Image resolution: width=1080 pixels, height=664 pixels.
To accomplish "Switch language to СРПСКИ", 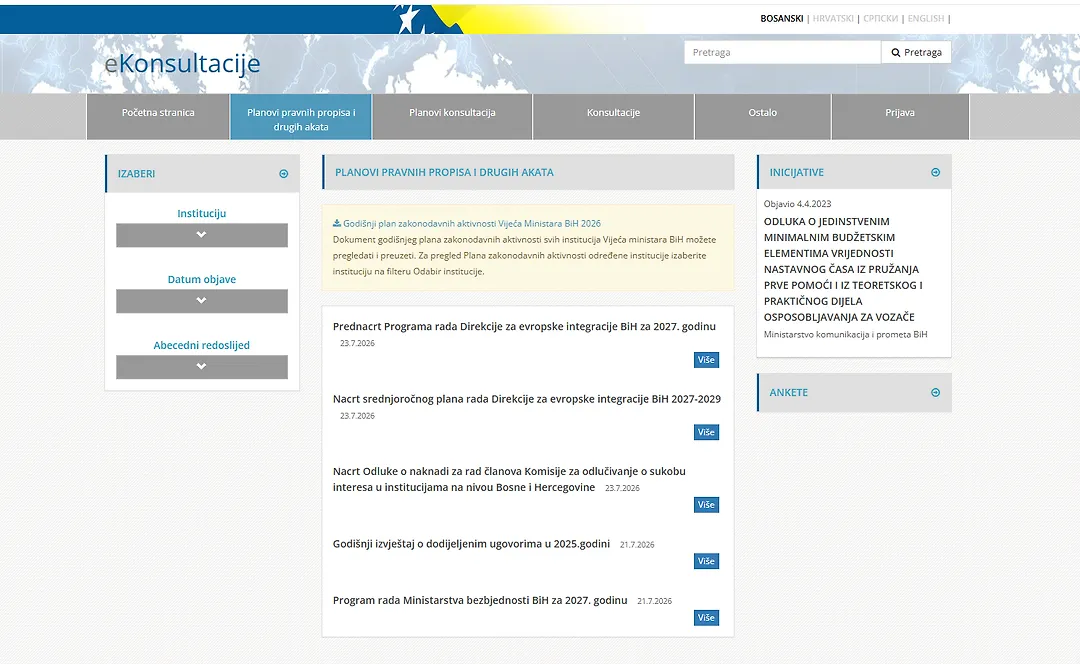I will [x=880, y=19].
